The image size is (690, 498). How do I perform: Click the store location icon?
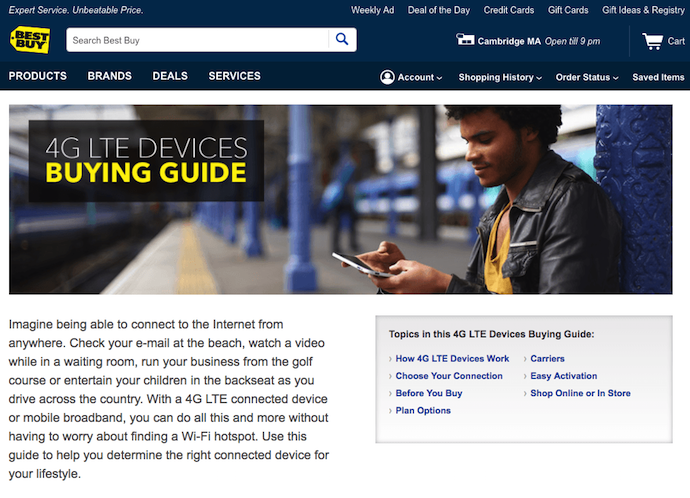coord(465,40)
